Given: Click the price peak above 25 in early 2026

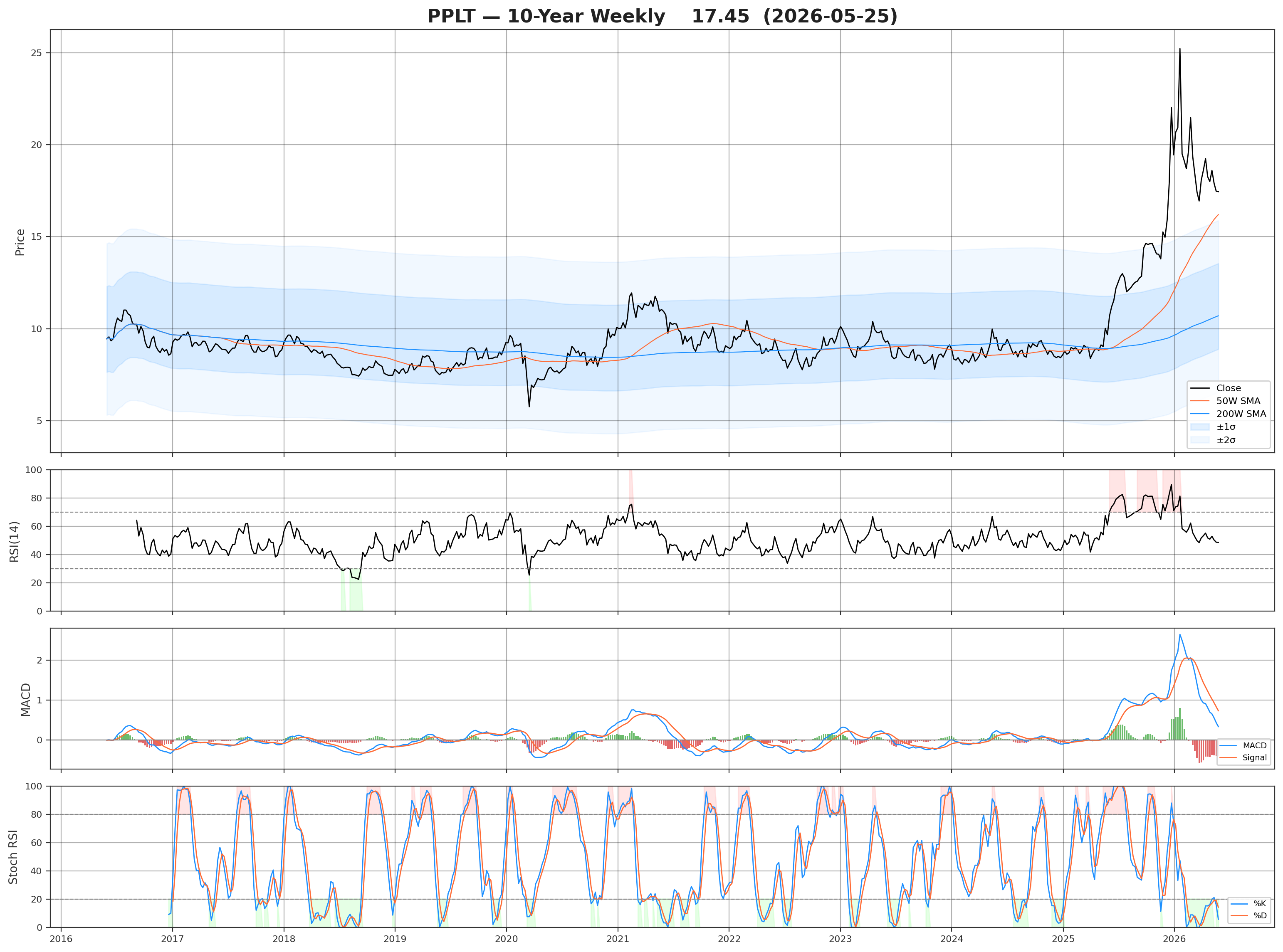Looking at the screenshot, I should (x=1179, y=49).
